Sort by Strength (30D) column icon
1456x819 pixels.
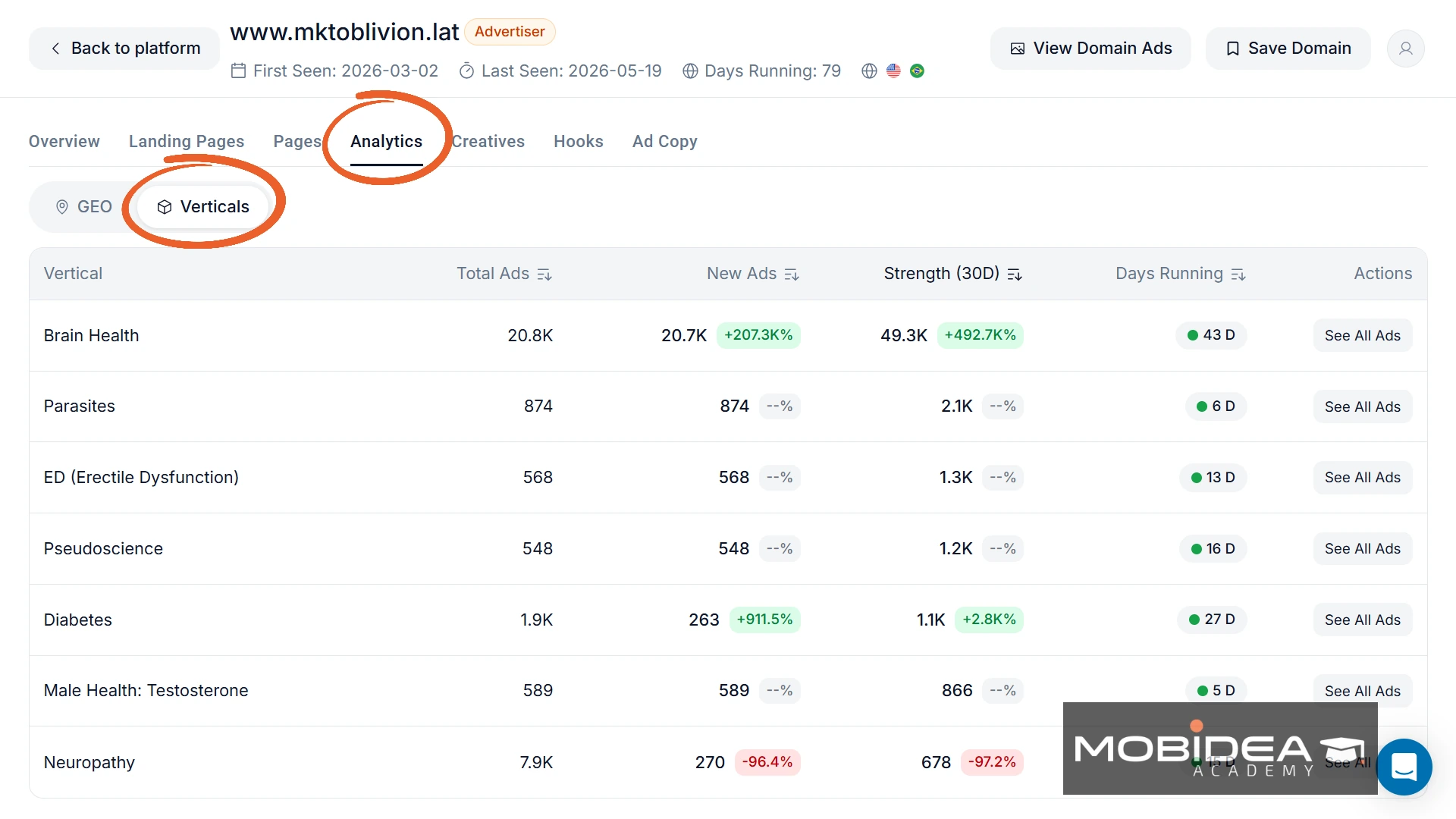click(1014, 275)
